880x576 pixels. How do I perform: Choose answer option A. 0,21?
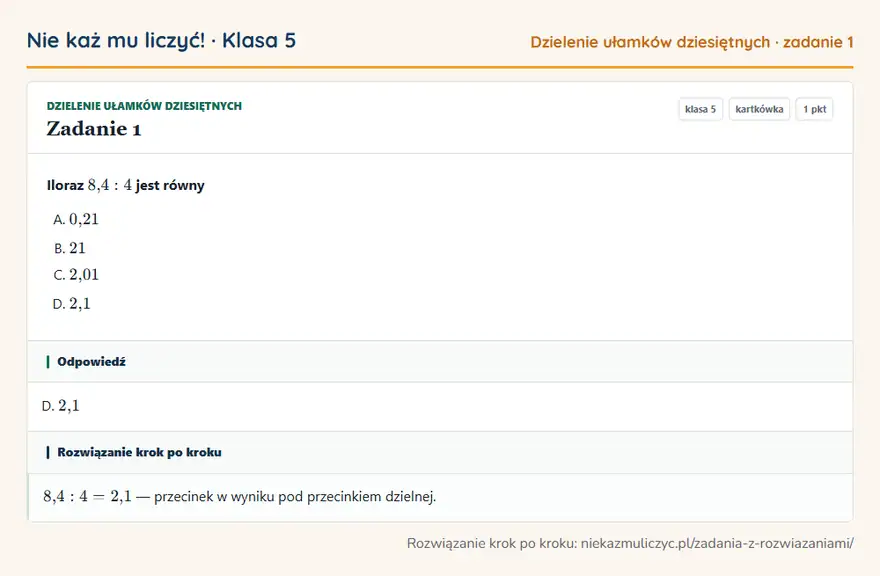tap(76, 220)
